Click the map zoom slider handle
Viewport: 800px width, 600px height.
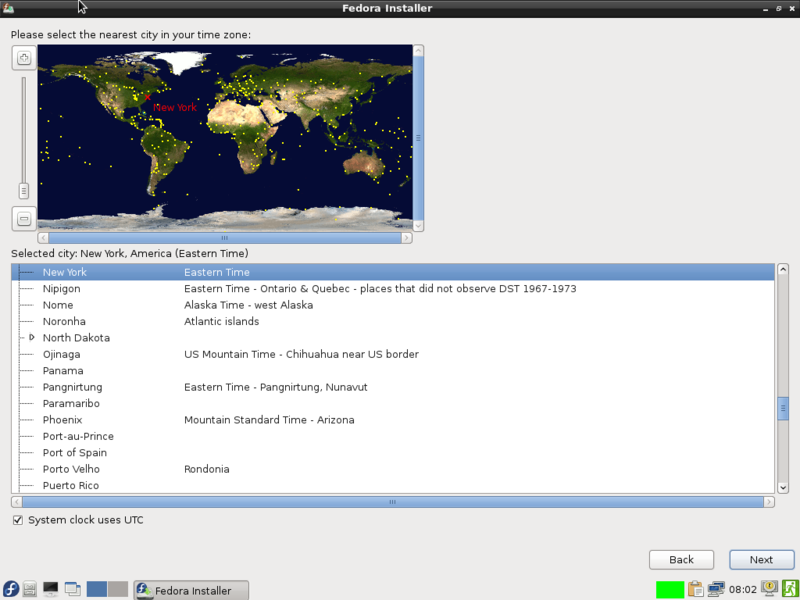pyautogui.click(x=23, y=191)
